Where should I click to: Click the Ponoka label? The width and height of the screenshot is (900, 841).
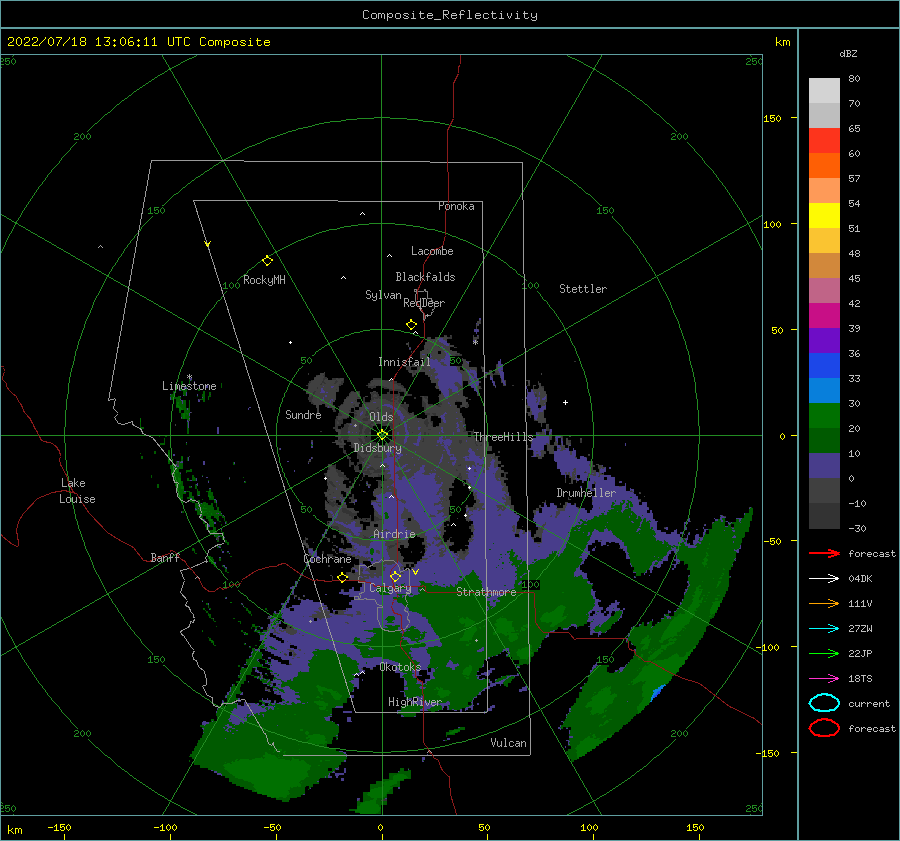pos(456,206)
